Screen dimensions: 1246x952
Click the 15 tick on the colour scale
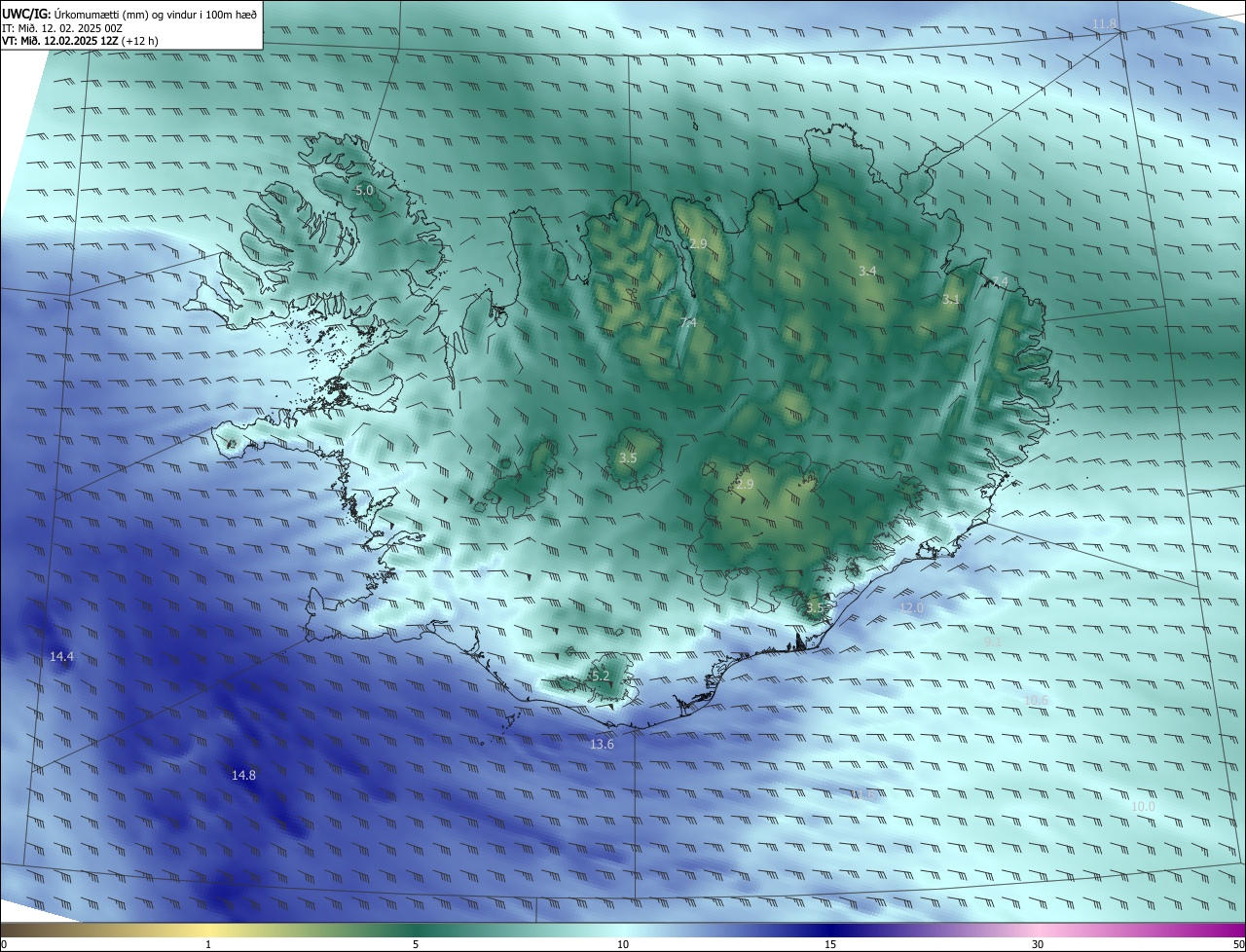830,944
